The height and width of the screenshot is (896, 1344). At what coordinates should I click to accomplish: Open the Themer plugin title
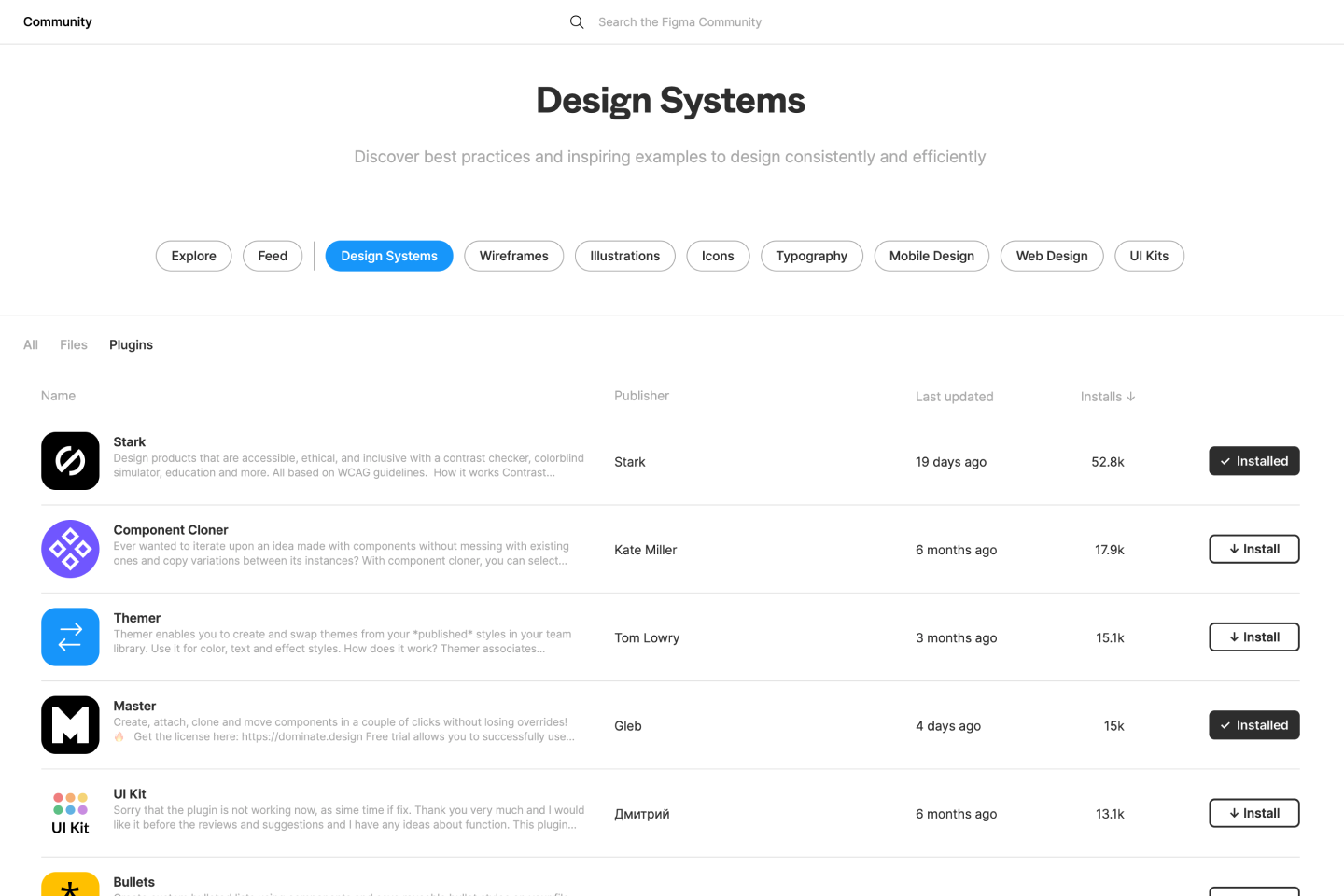point(137,618)
